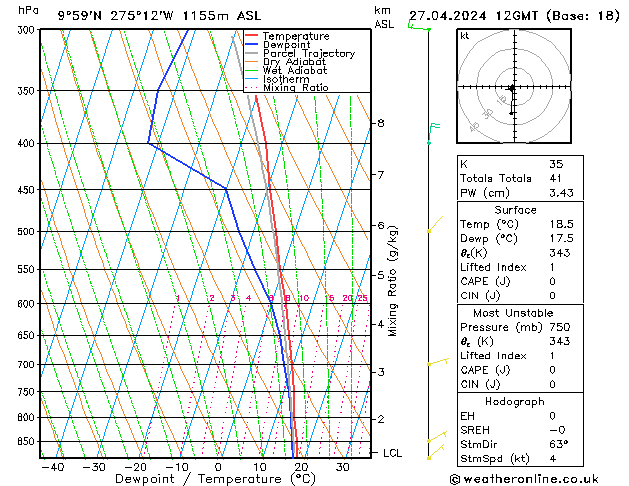Click the vertical 'Mixing Ratio (g/kg)' axis title
The height and width of the screenshot is (486, 629).
[393, 281]
